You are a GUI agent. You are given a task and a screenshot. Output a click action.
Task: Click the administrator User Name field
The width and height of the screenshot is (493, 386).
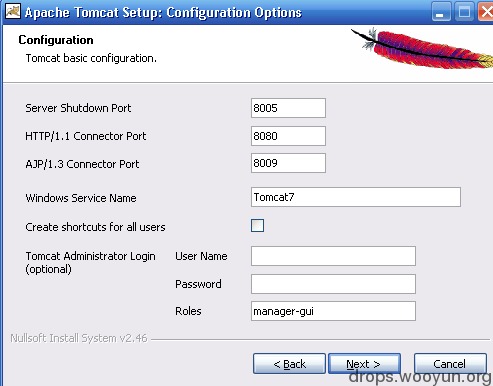click(333, 256)
